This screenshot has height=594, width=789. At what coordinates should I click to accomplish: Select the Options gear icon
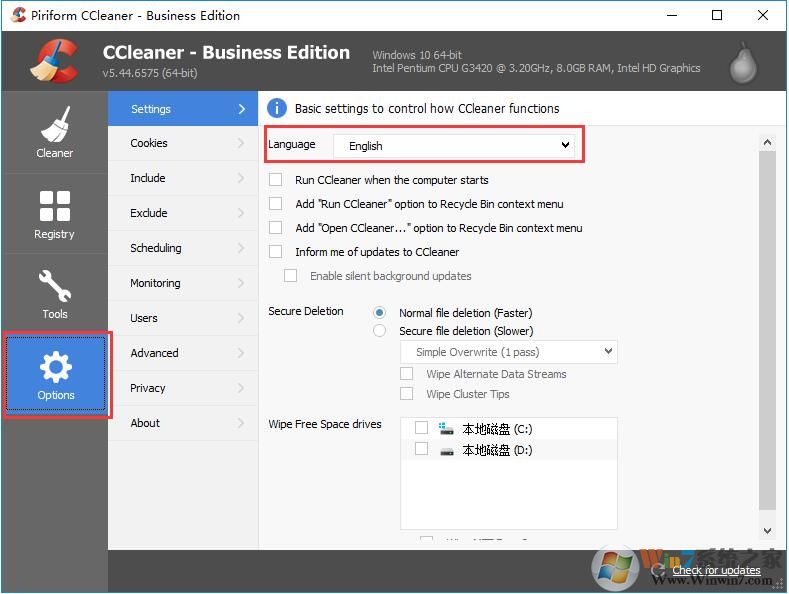coord(55,368)
